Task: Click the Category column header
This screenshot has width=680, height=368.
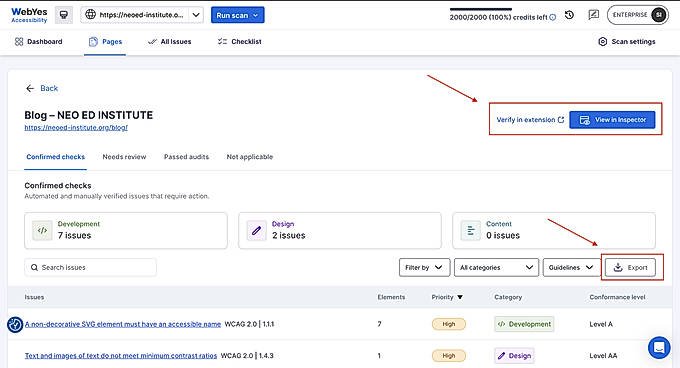Action: point(508,297)
